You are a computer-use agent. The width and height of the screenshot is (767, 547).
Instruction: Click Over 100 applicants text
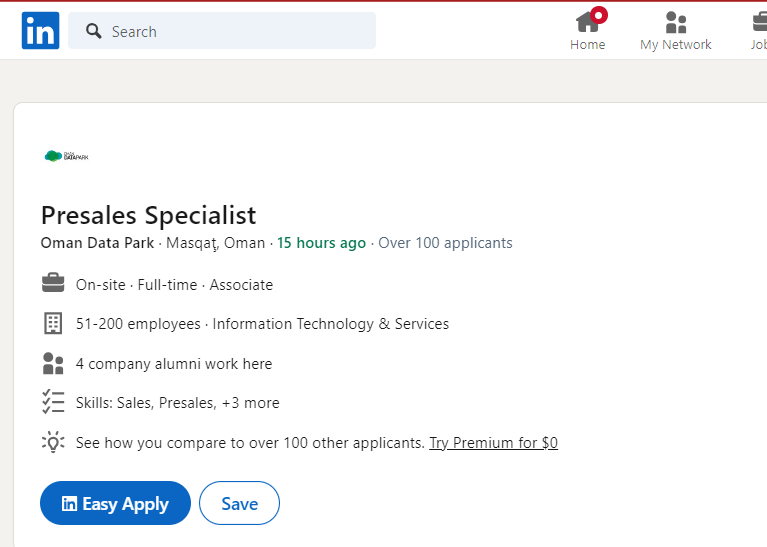(445, 243)
